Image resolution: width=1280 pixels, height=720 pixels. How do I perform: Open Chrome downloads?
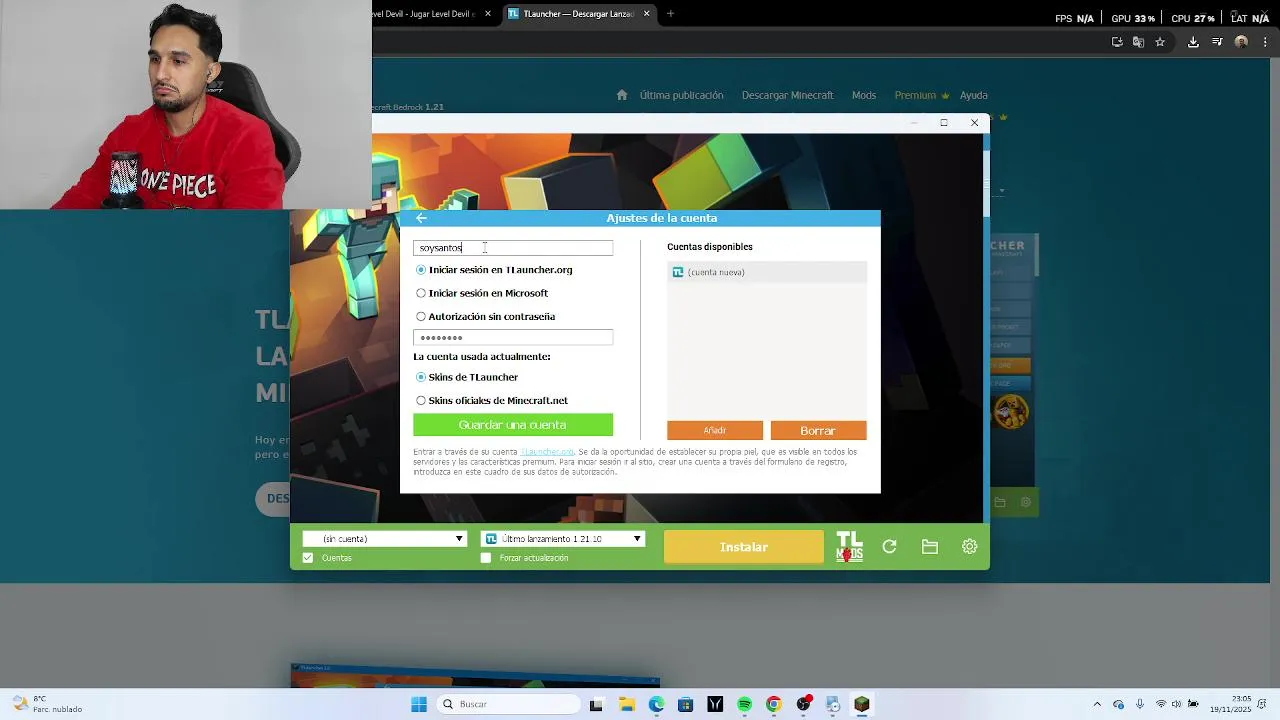(x=1193, y=42)
